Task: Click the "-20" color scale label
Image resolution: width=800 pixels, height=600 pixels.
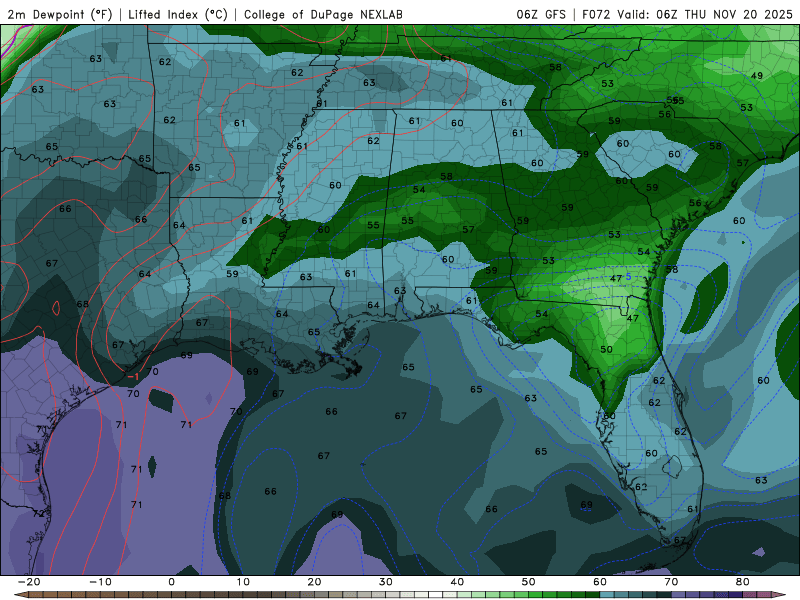Action: 29,582
